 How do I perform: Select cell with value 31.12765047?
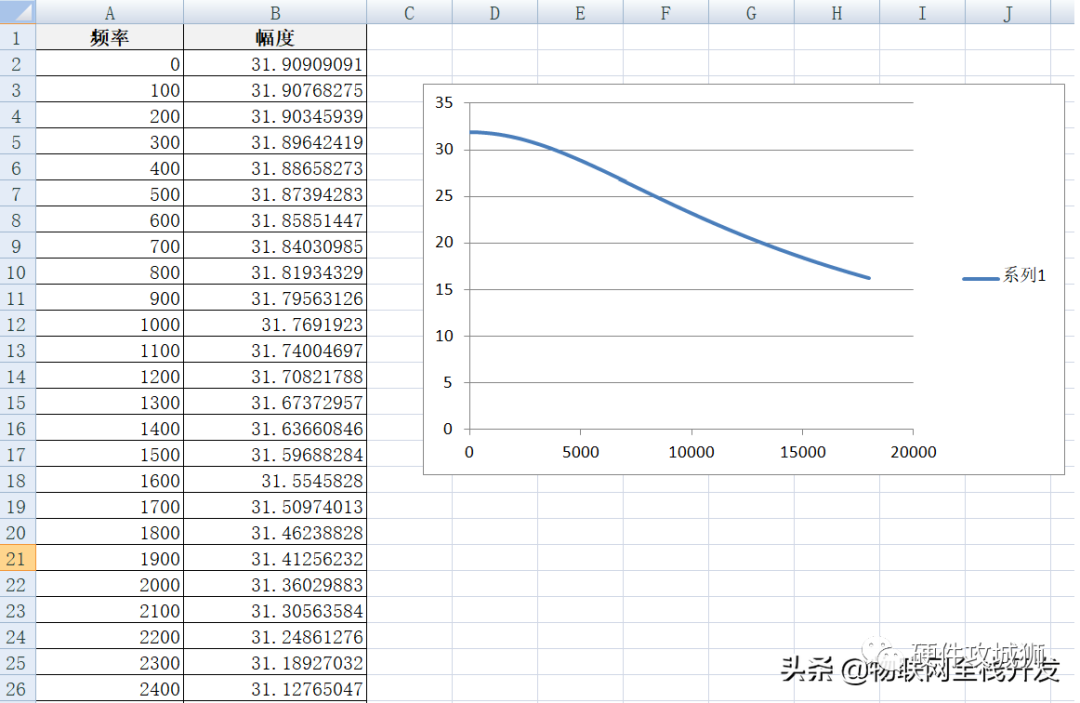(275, 689)
